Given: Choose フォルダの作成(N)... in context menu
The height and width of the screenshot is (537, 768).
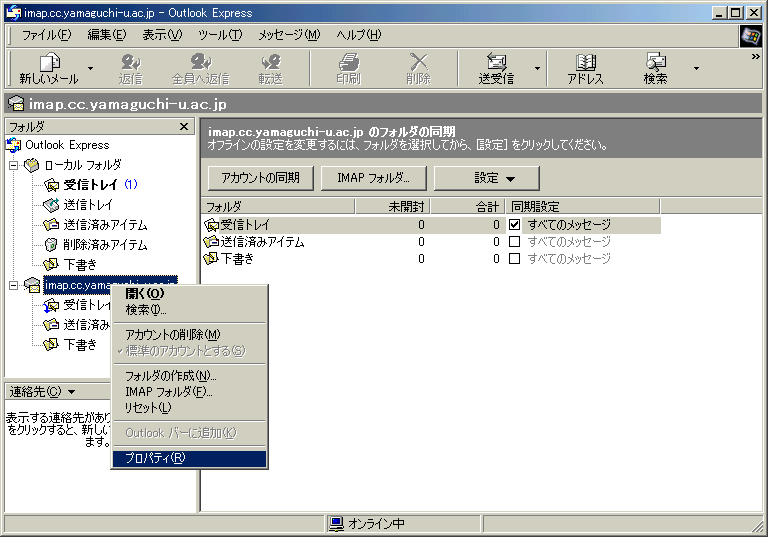Looking at the screenshot, I should [190, 376].
